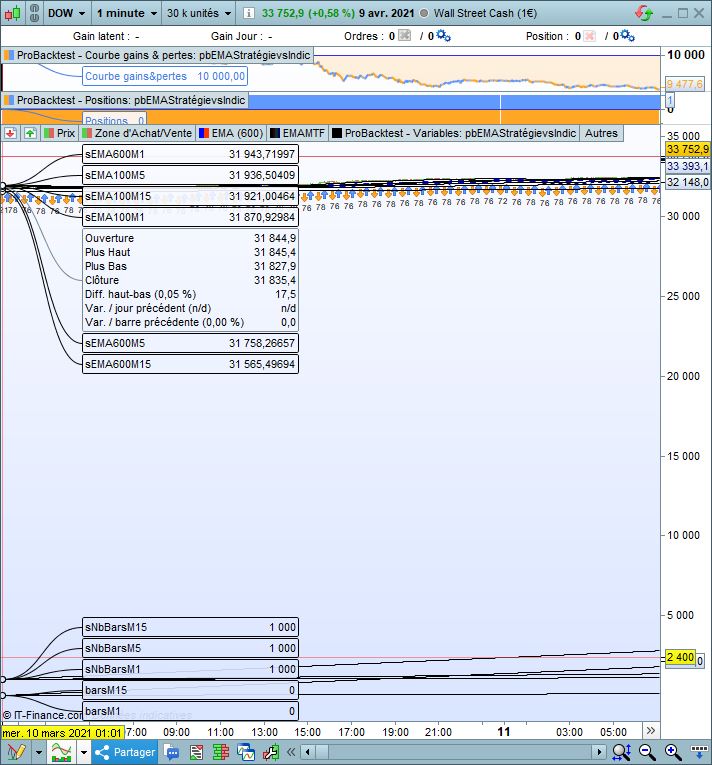Open the DOW instrument dropdown
The height and width of the screenshot is (765, 712).
[66, 13]
